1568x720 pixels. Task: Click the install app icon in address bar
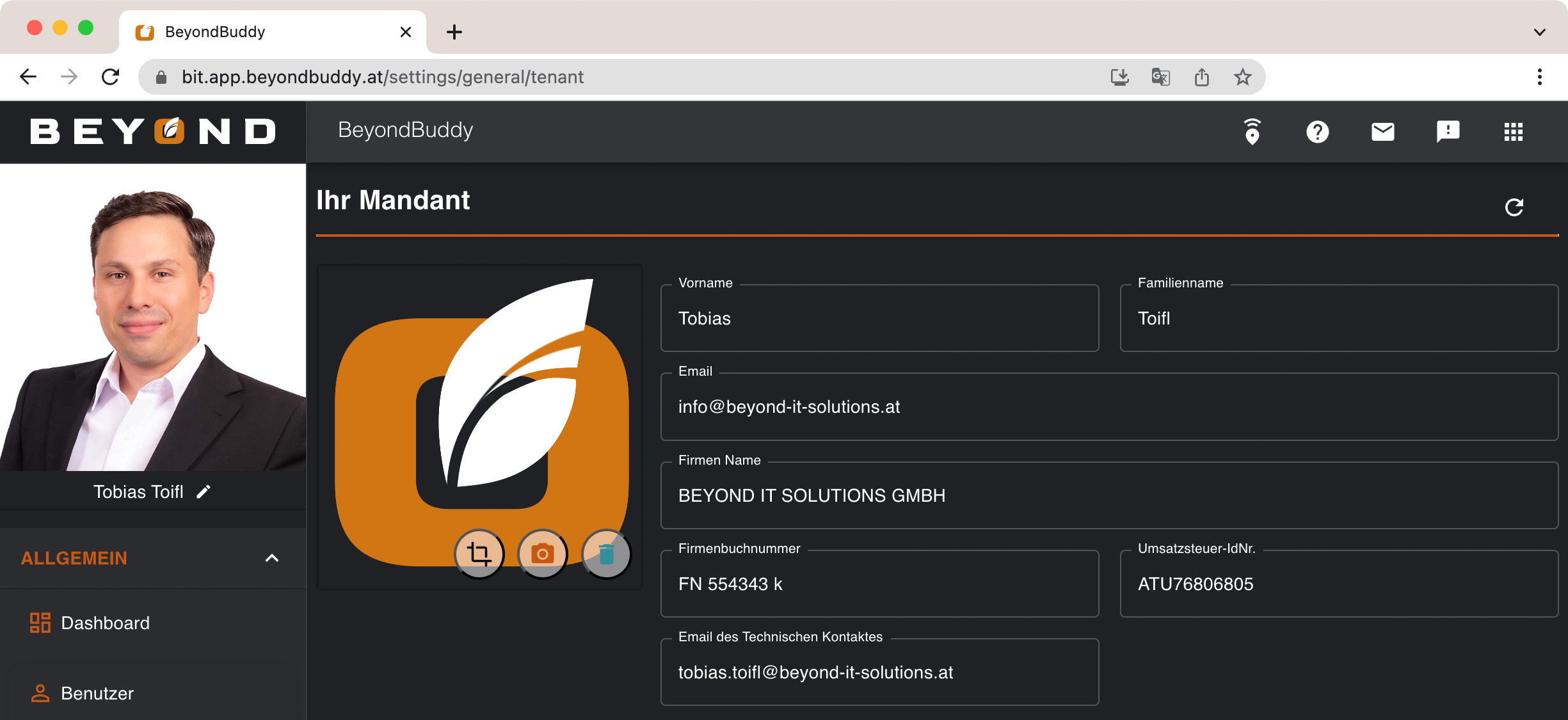1119,77
